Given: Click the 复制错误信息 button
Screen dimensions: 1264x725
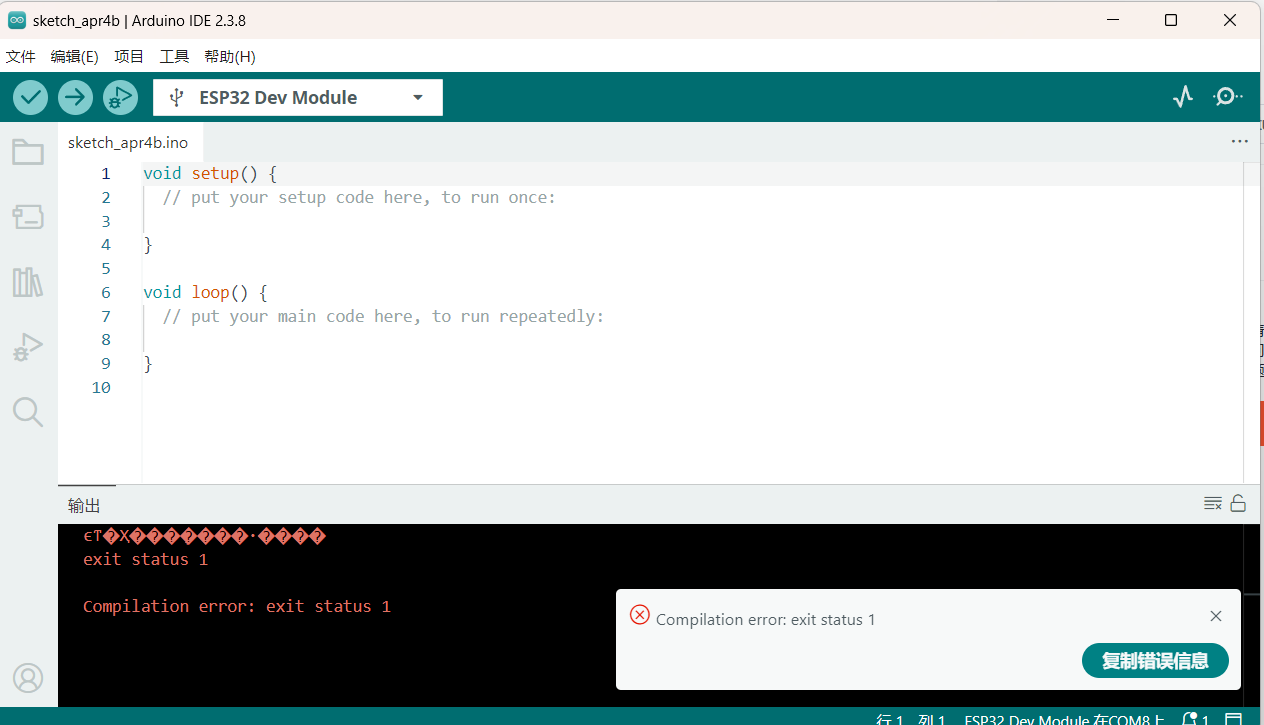Looking at the screenshot, I should tap(1155, 661).
